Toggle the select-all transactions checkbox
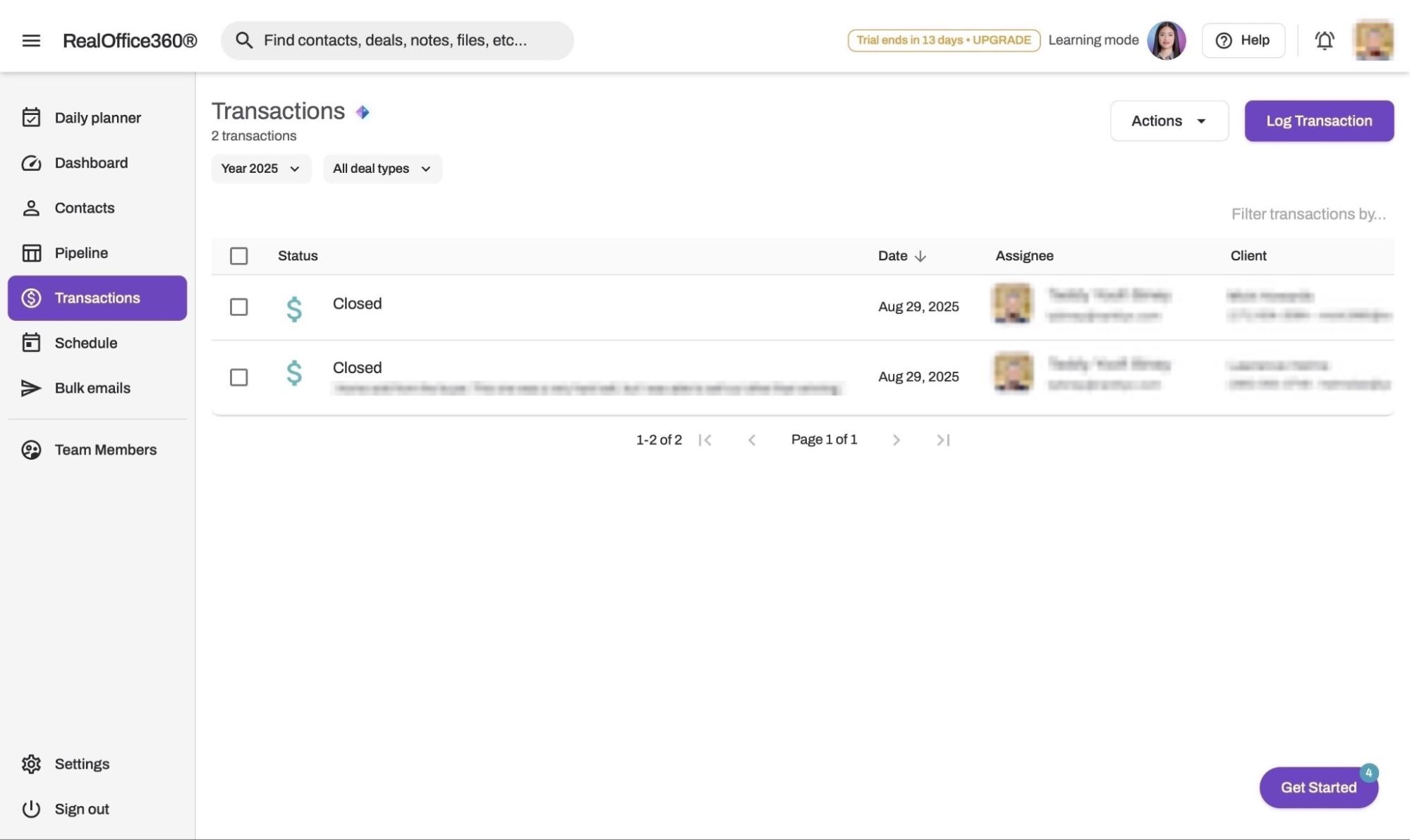Image resolution: width=1410 pixels, height=840 pixels. (x=238, y=256)
